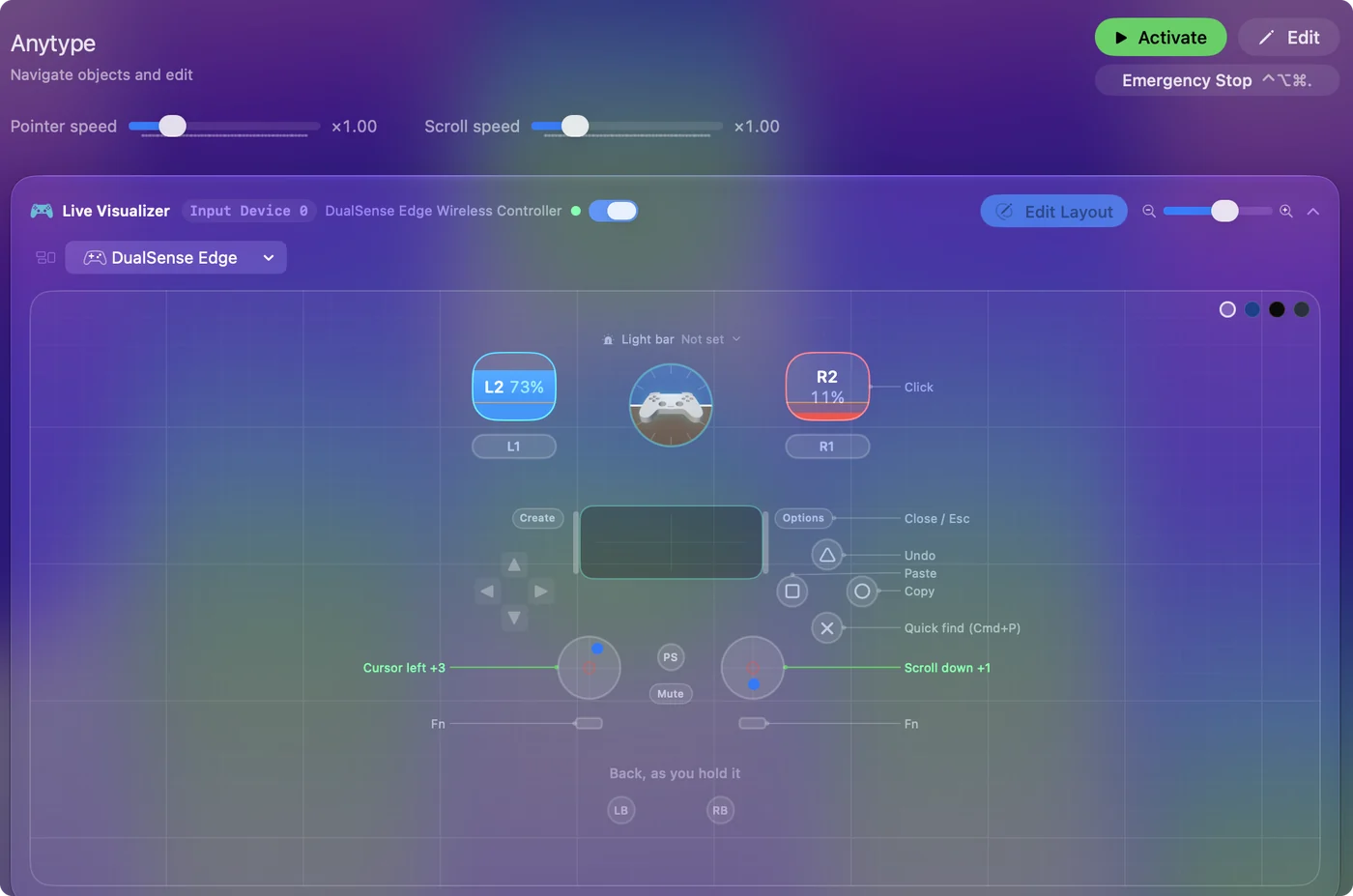Click the zoom in magnifier icon
The image size is (1353, 896).
click(x=1286, y=211)
